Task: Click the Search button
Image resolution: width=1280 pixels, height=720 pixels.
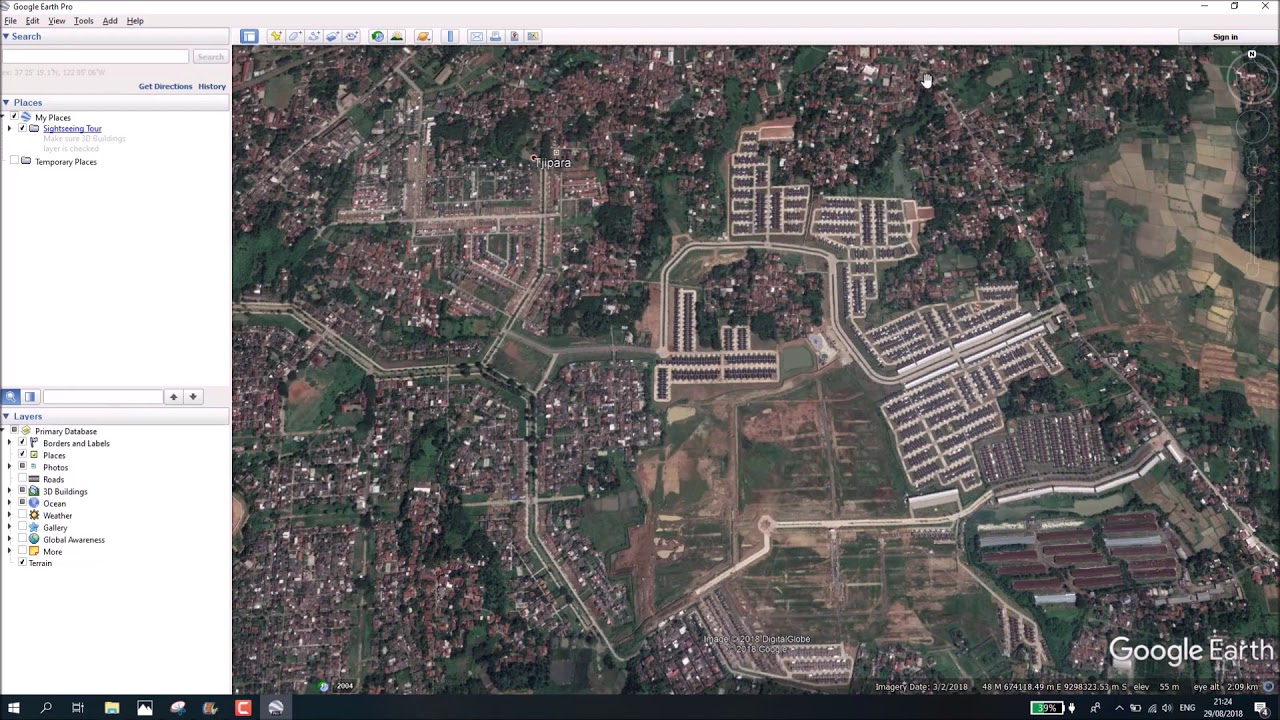Action: (x=210, y=57)
